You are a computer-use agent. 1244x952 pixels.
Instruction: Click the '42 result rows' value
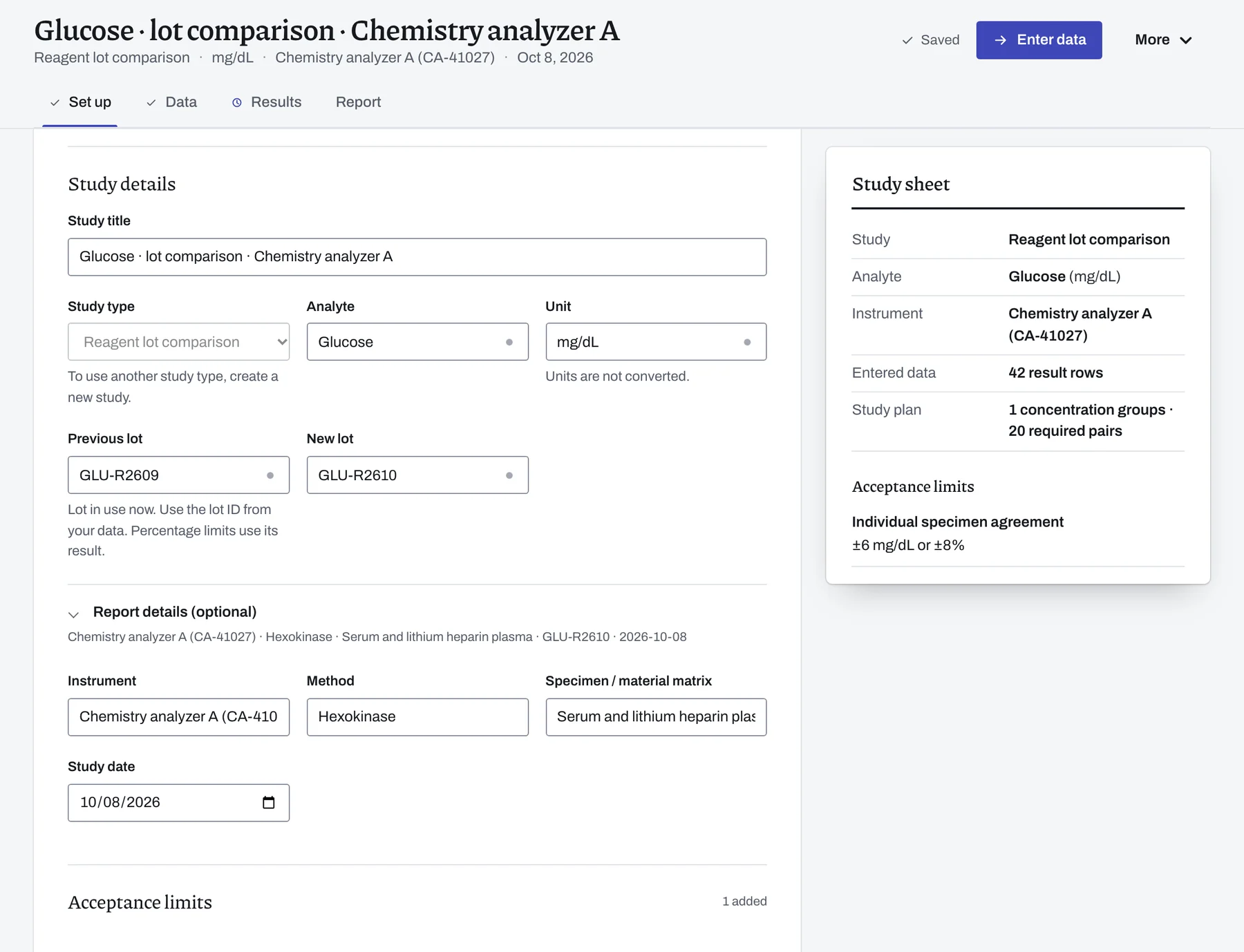click(x=1055, y=373)
